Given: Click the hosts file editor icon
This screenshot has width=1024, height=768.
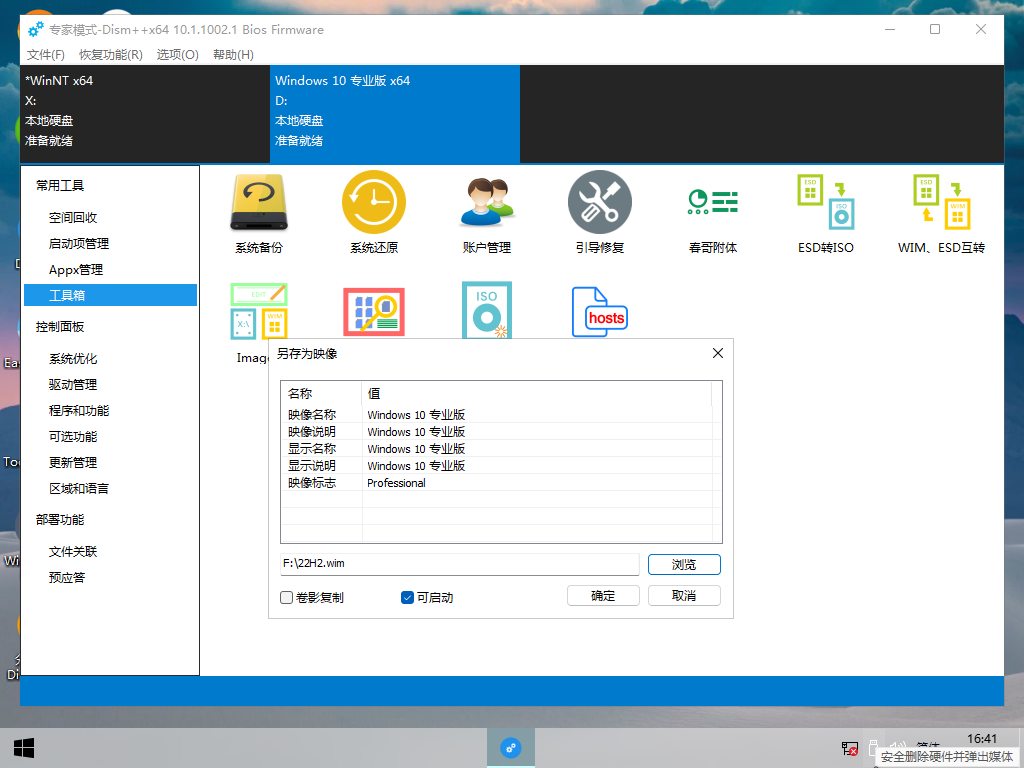Looking at the screenshot, I should pyautogui.click(x=600, y=312).
